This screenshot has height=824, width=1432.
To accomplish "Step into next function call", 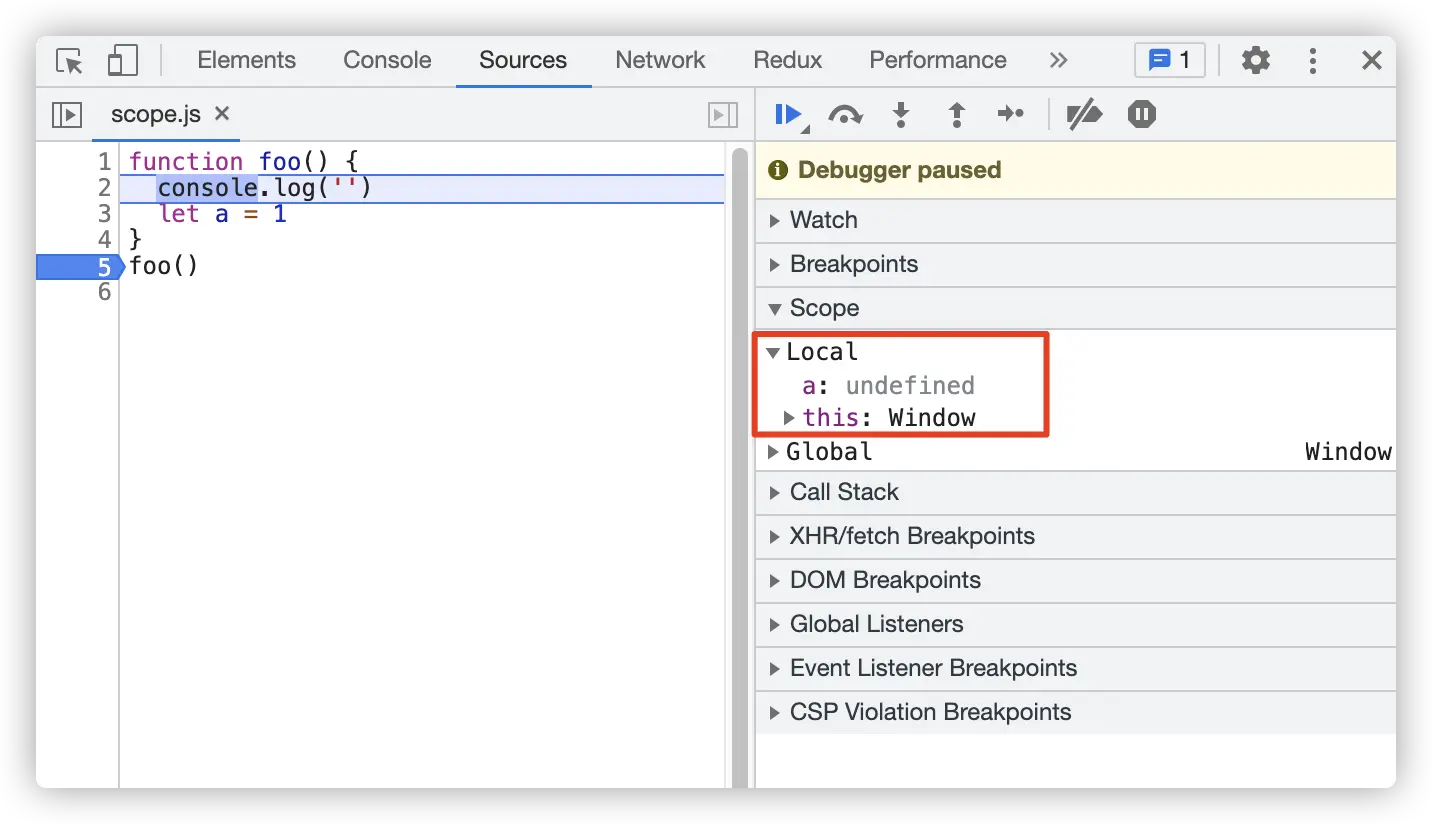I will pyautogui.click(x=901, y=115).
